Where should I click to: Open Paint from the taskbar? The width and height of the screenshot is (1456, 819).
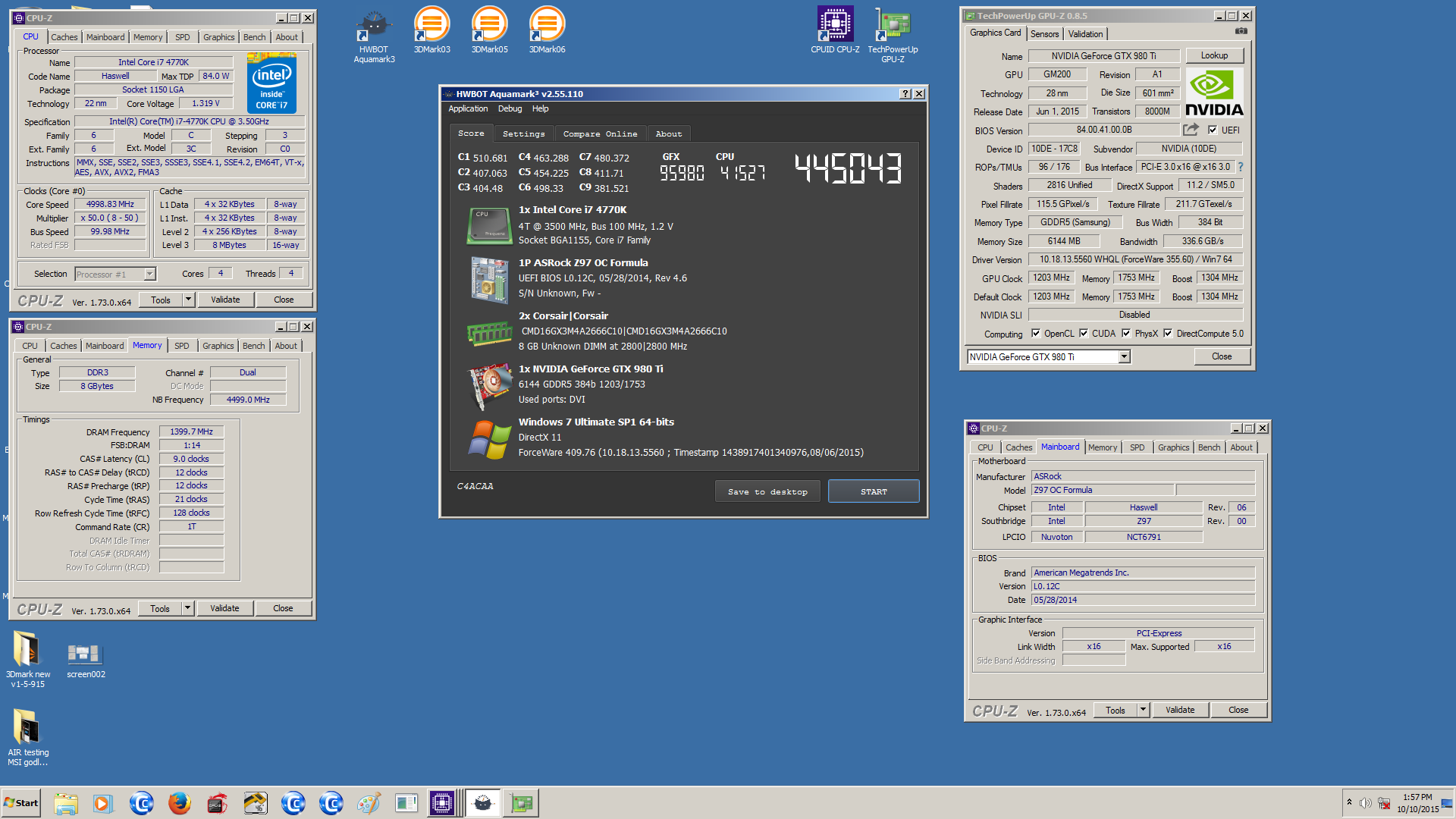(369, 803)
